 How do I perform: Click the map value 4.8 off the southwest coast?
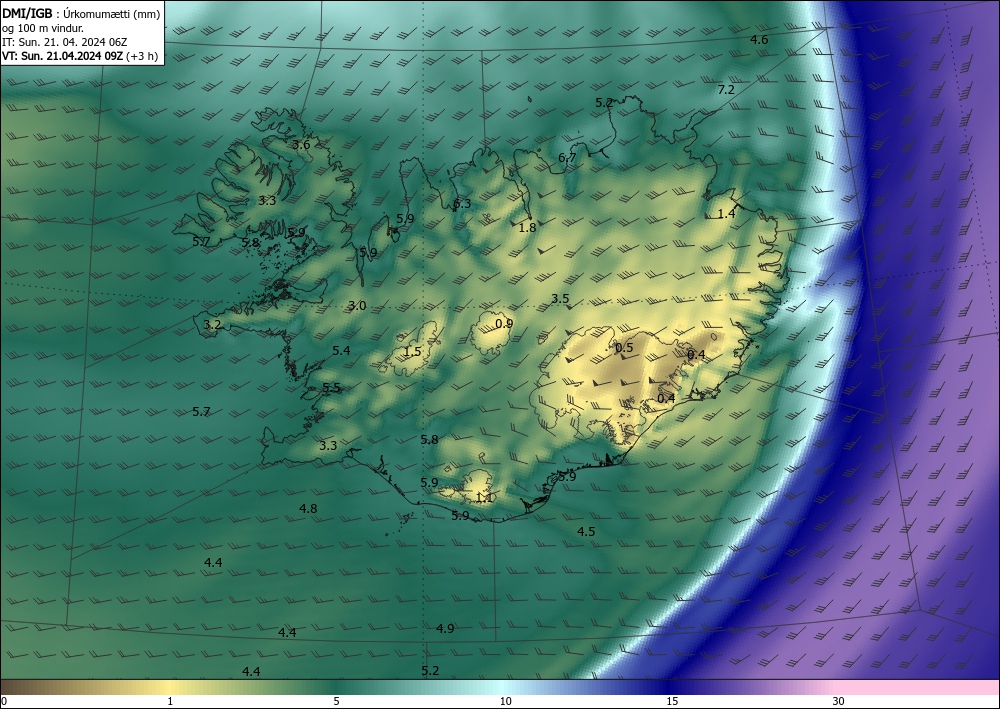308,508
